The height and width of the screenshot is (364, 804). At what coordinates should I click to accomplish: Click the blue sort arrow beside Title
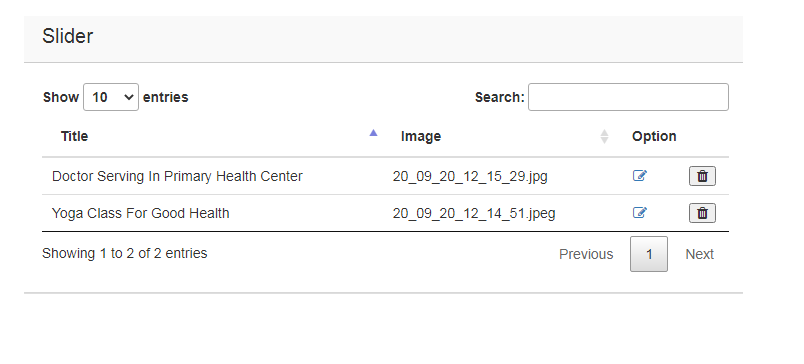point(373,133)
